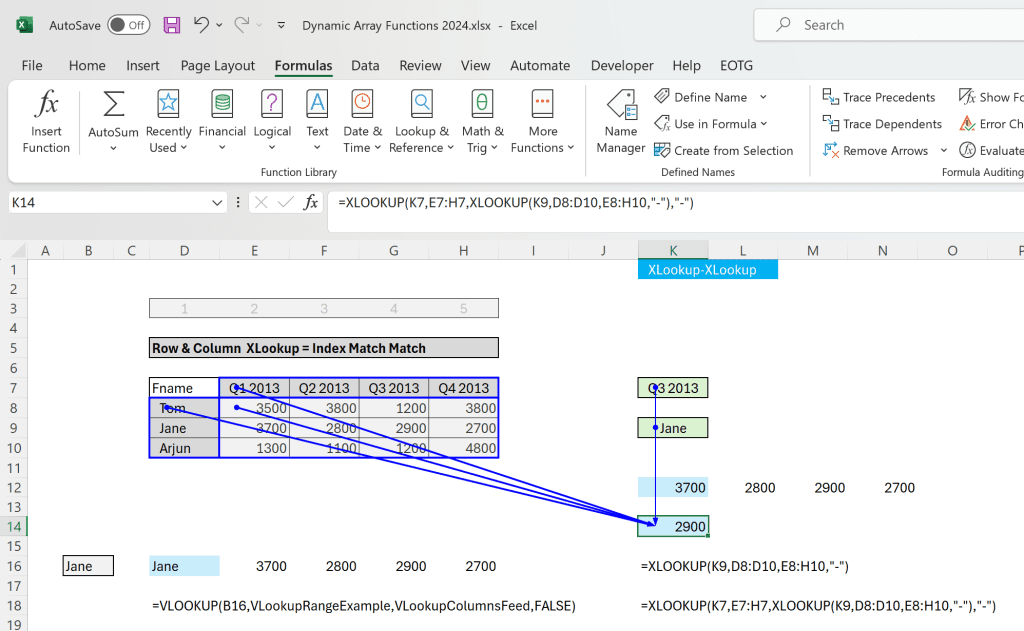Select the blue XLookup-XLookup header cell
Image resolution: width=1024 pixels, height=631 pixels.
[706, 269]
